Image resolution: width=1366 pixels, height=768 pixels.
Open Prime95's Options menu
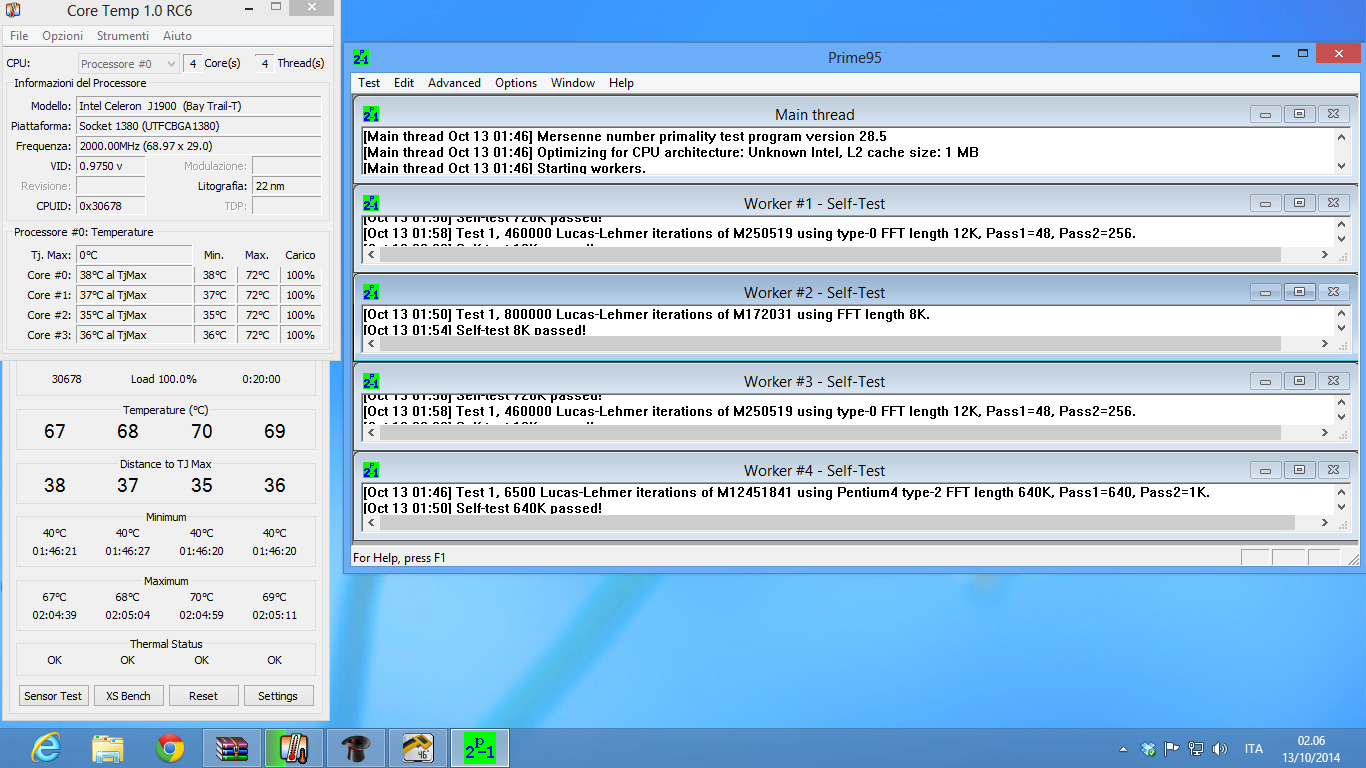(515, 83)
